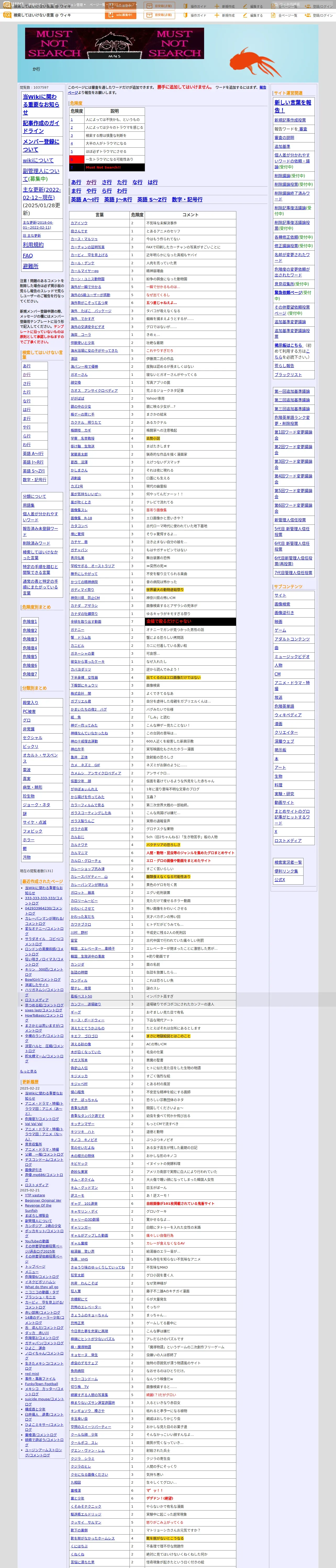Open 削除議論終了済みワード link
The image size is (336, 1568).
pyautogui.click(x=292, y=196)
